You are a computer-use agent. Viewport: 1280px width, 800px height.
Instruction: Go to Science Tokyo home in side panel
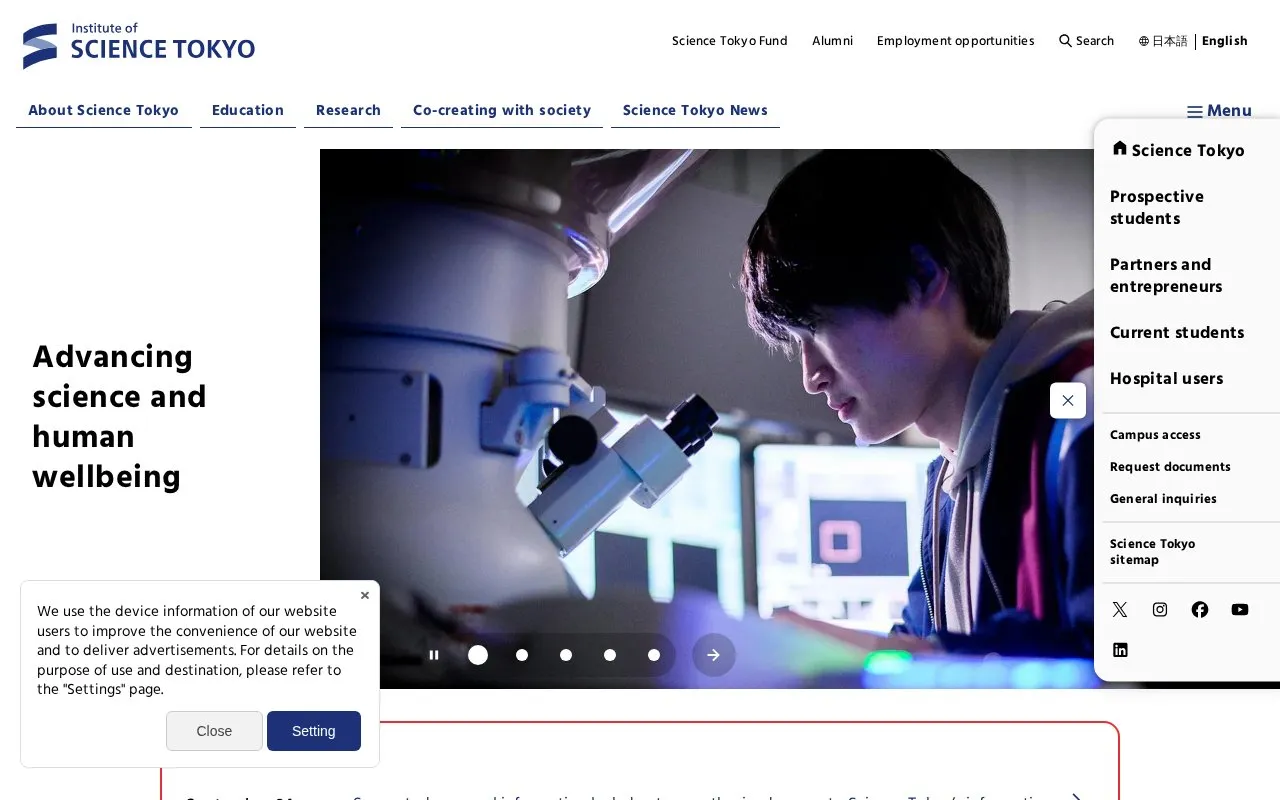1178,150
